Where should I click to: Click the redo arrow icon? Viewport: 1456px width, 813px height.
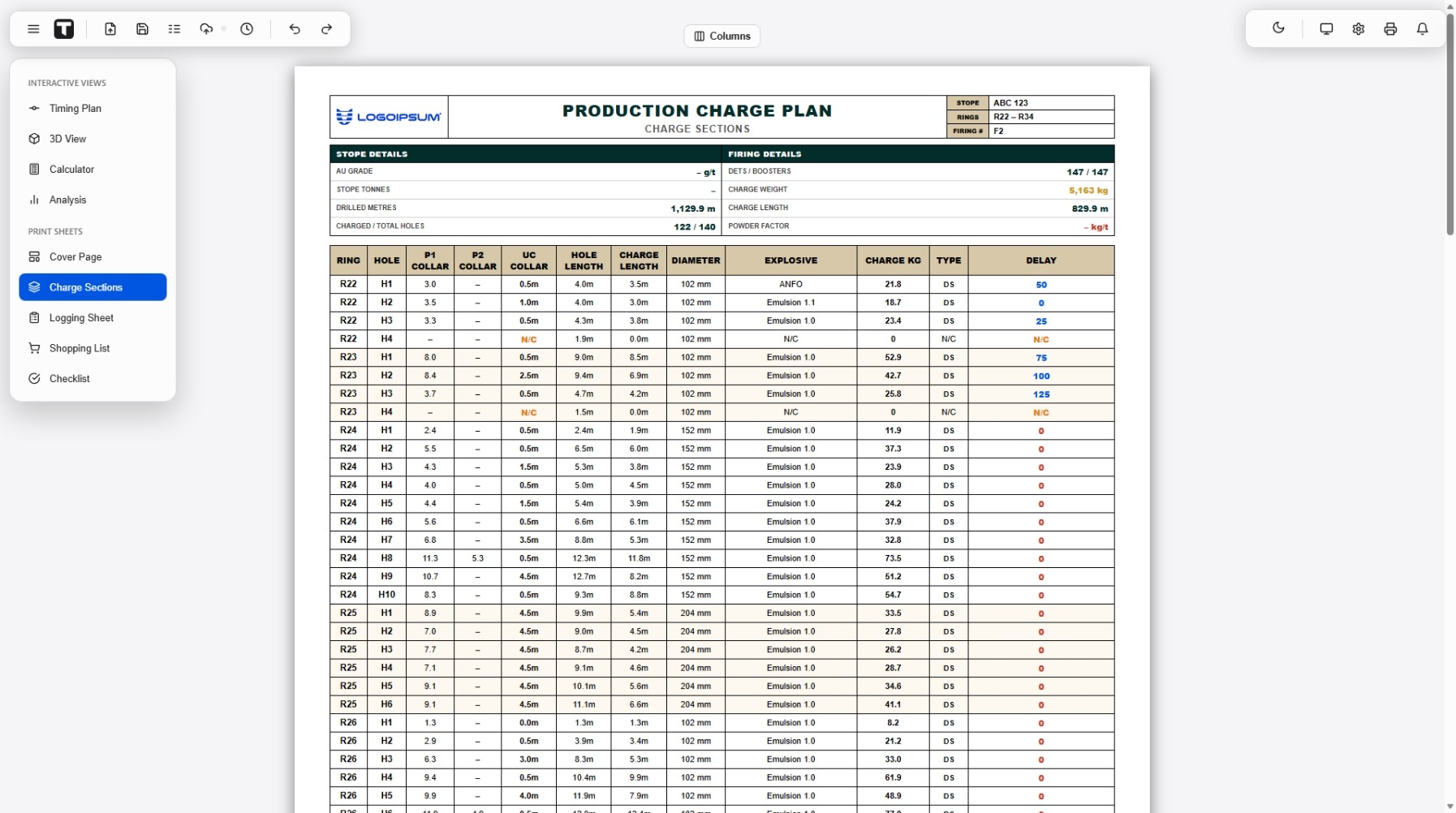pyautogui.click(x=326, y=29)
